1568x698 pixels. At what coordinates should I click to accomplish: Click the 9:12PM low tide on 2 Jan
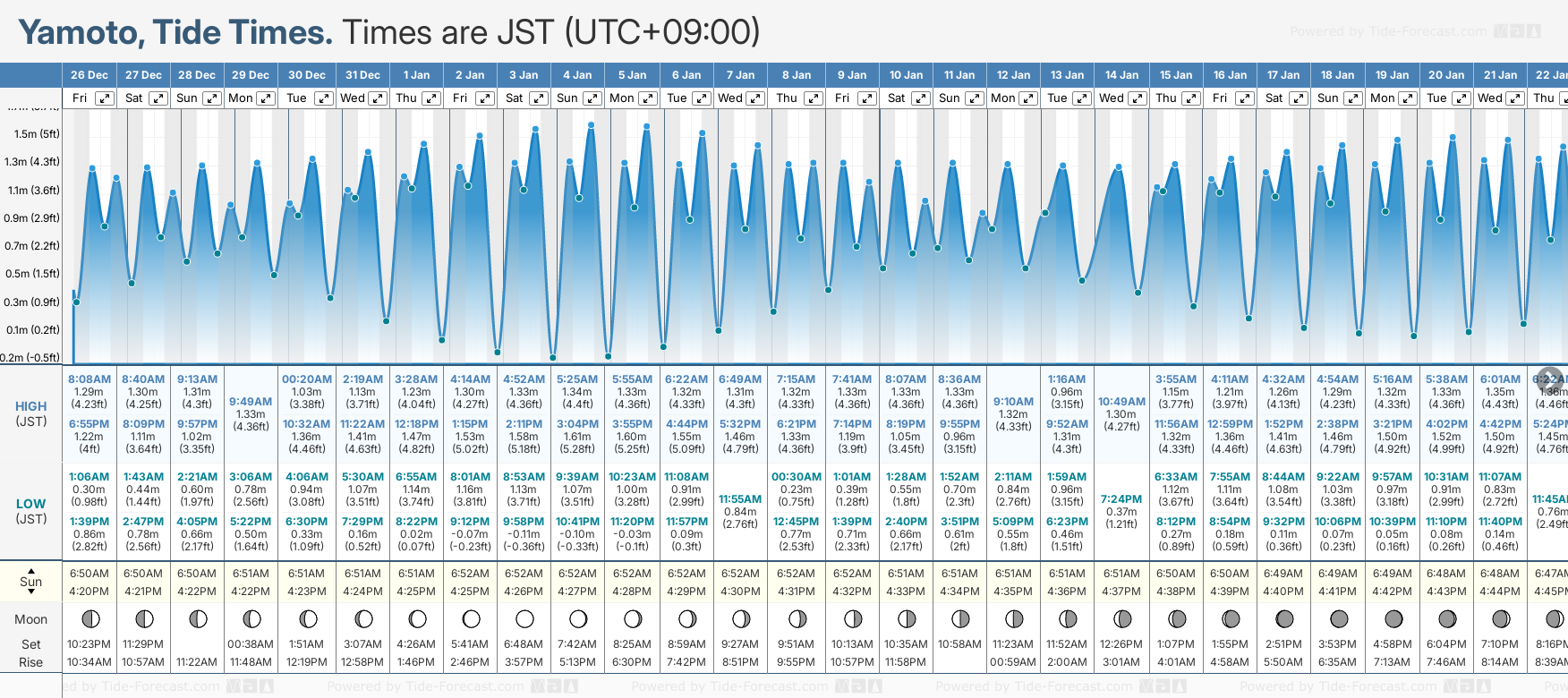(x=470, y=522)
